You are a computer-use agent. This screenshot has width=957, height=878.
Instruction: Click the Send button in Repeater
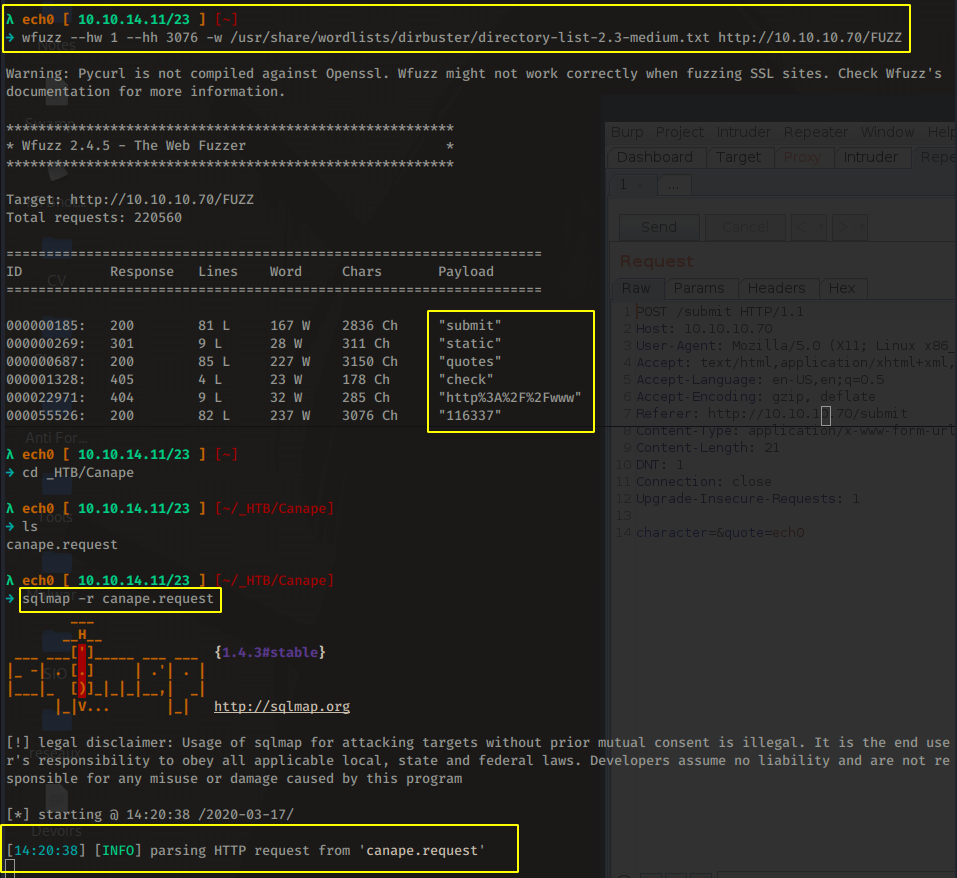point(659,228)
